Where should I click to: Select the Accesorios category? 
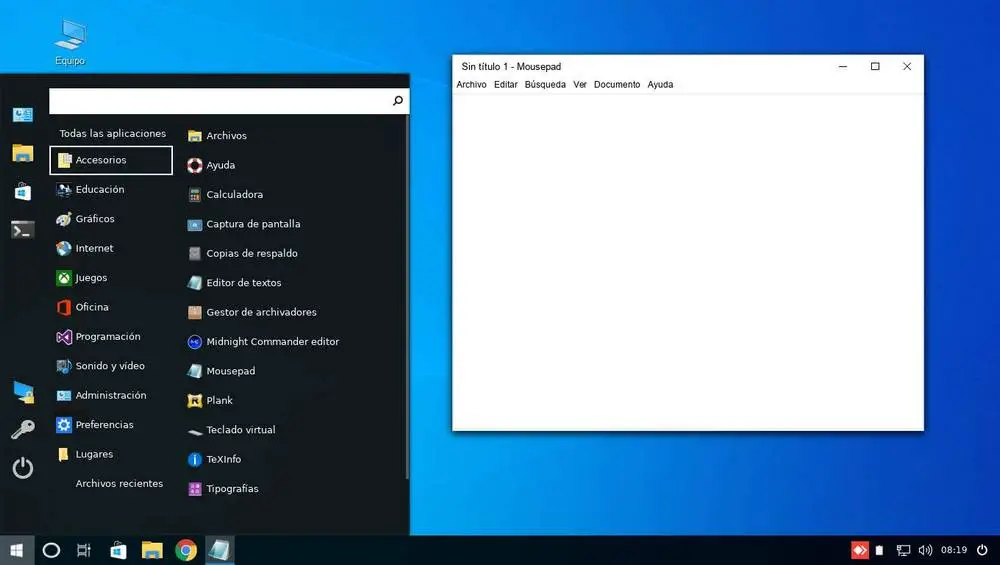[x=111, y=160]
